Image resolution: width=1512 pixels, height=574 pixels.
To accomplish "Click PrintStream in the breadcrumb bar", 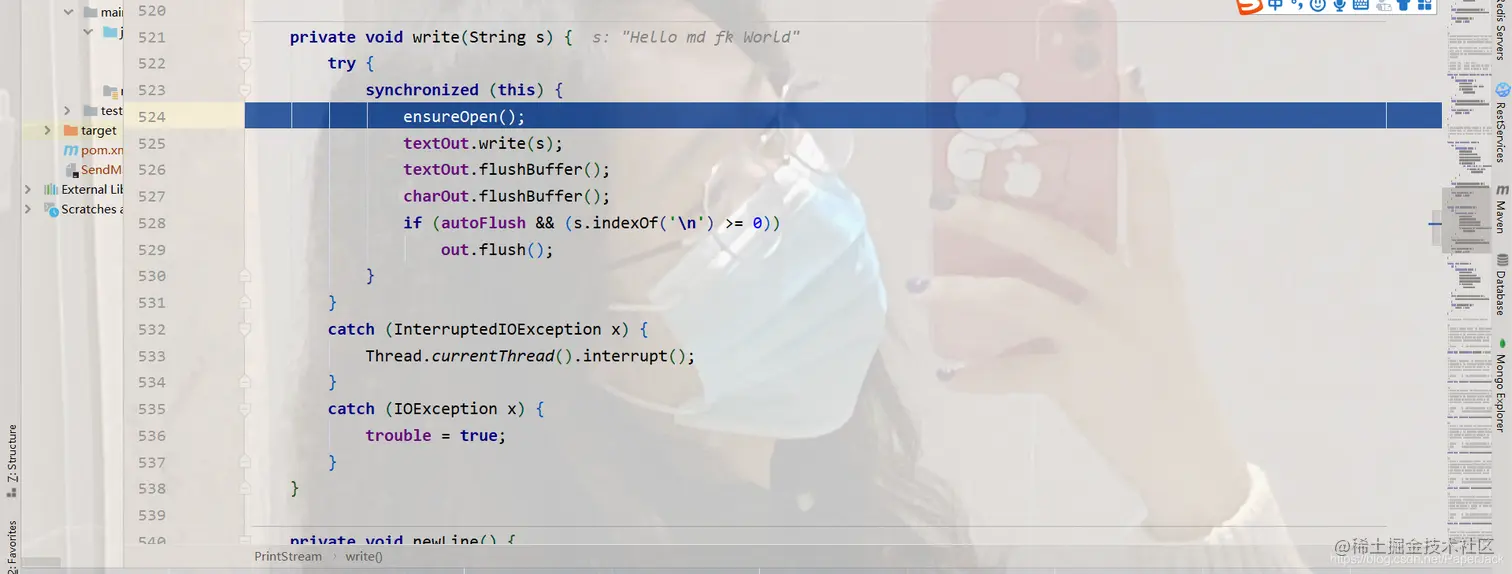I will tap(288, 556).
